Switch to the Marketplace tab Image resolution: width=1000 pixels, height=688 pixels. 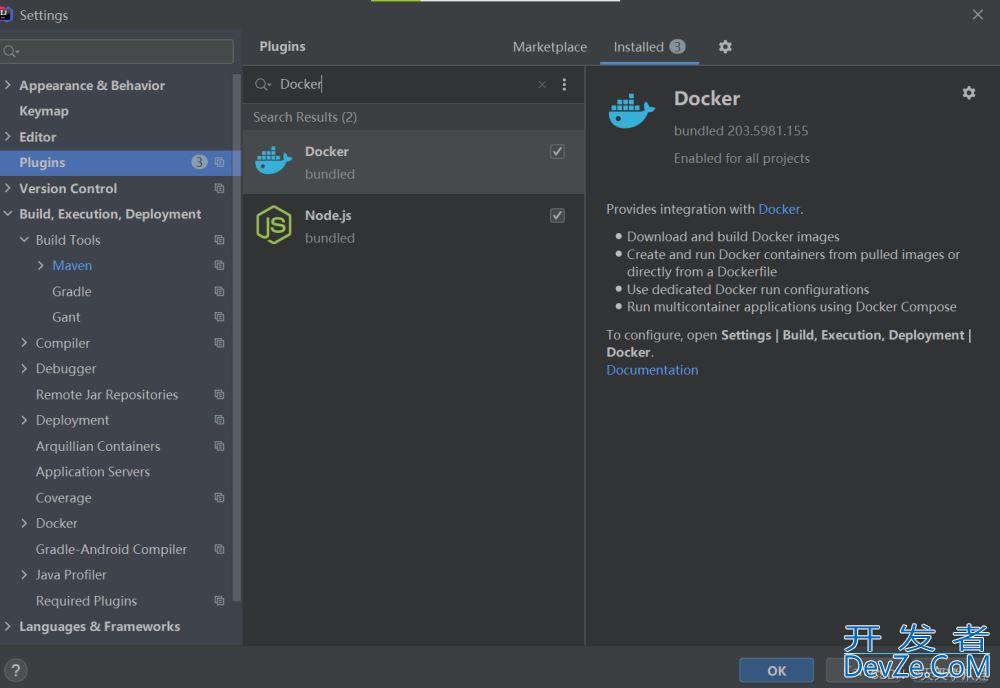pyautogui.click(x=550, y=47)
